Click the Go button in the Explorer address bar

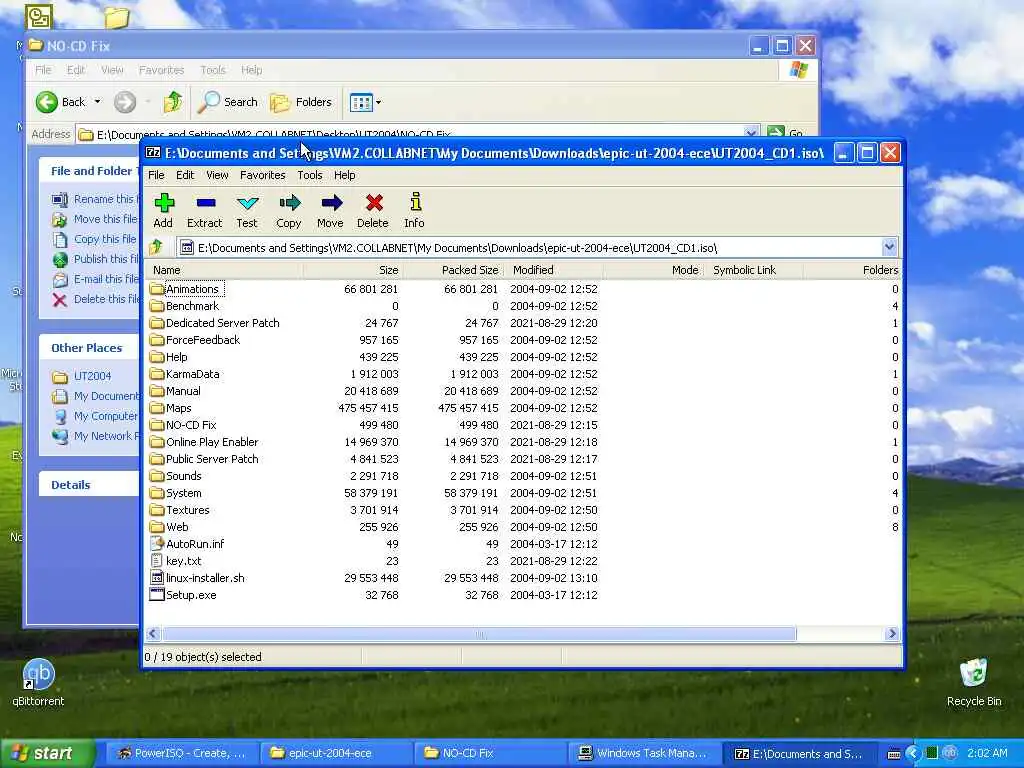[785, 133]
